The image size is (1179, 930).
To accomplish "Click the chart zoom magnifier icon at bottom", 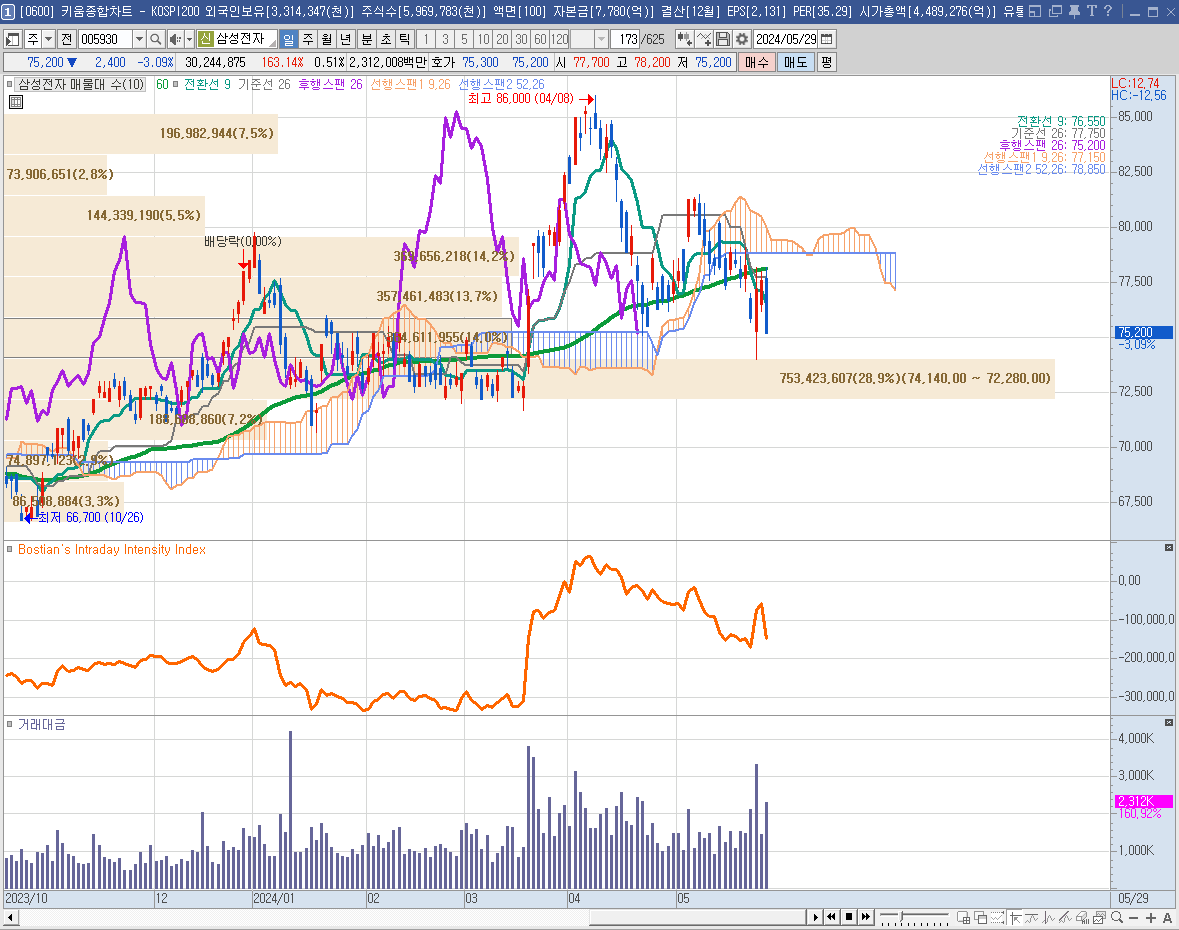I will coord(1117,917).
